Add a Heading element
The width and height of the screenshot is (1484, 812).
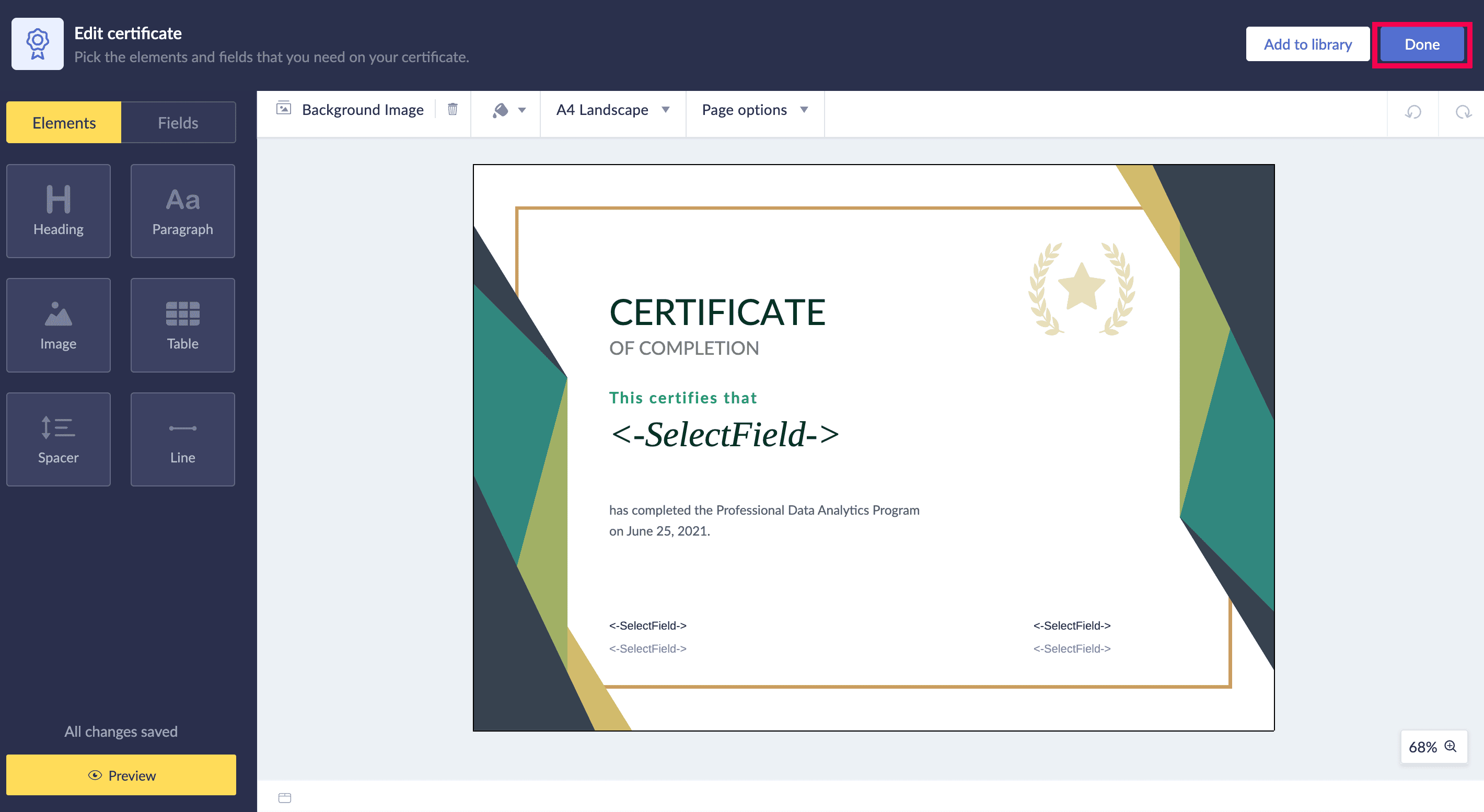click(58, 211)
